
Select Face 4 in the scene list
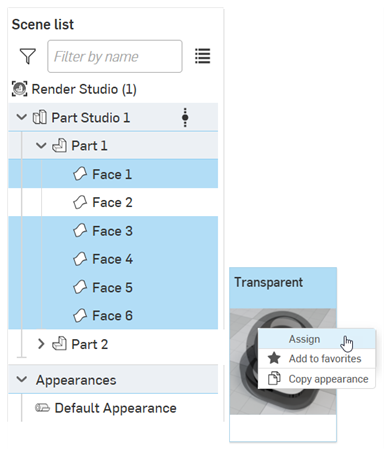[113, 259]
